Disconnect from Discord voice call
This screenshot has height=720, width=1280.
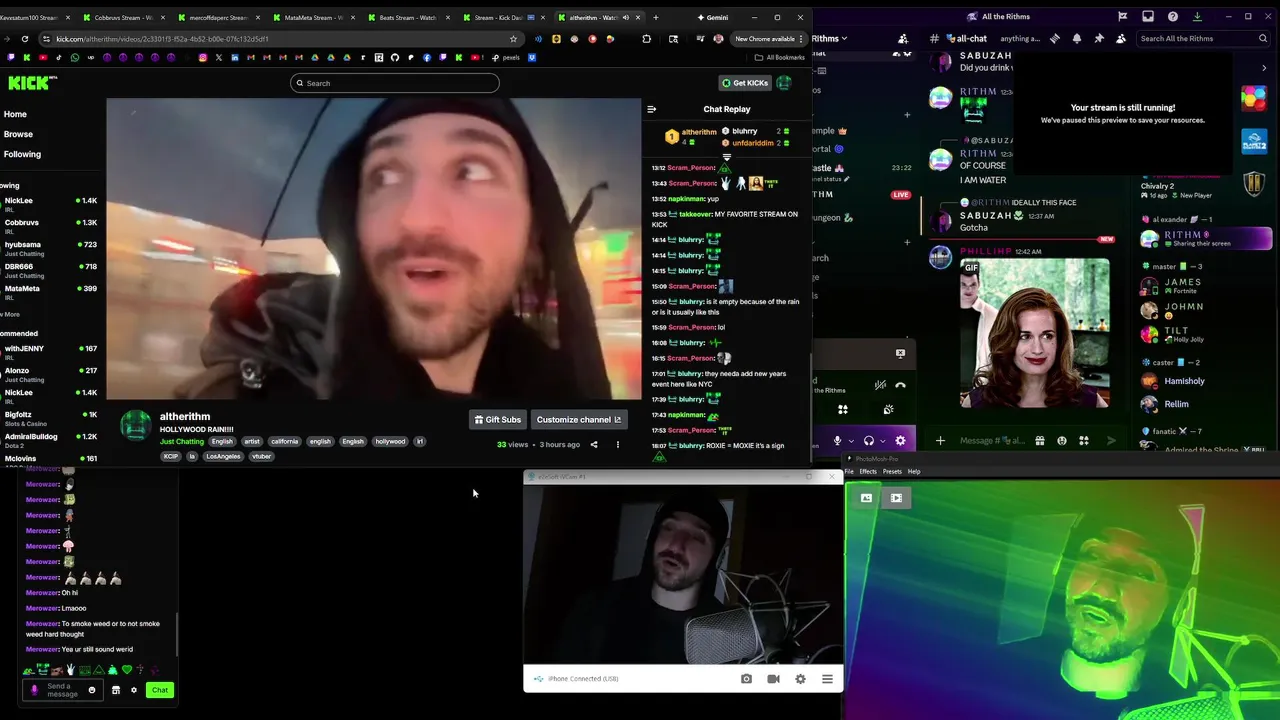pos(900,385)
